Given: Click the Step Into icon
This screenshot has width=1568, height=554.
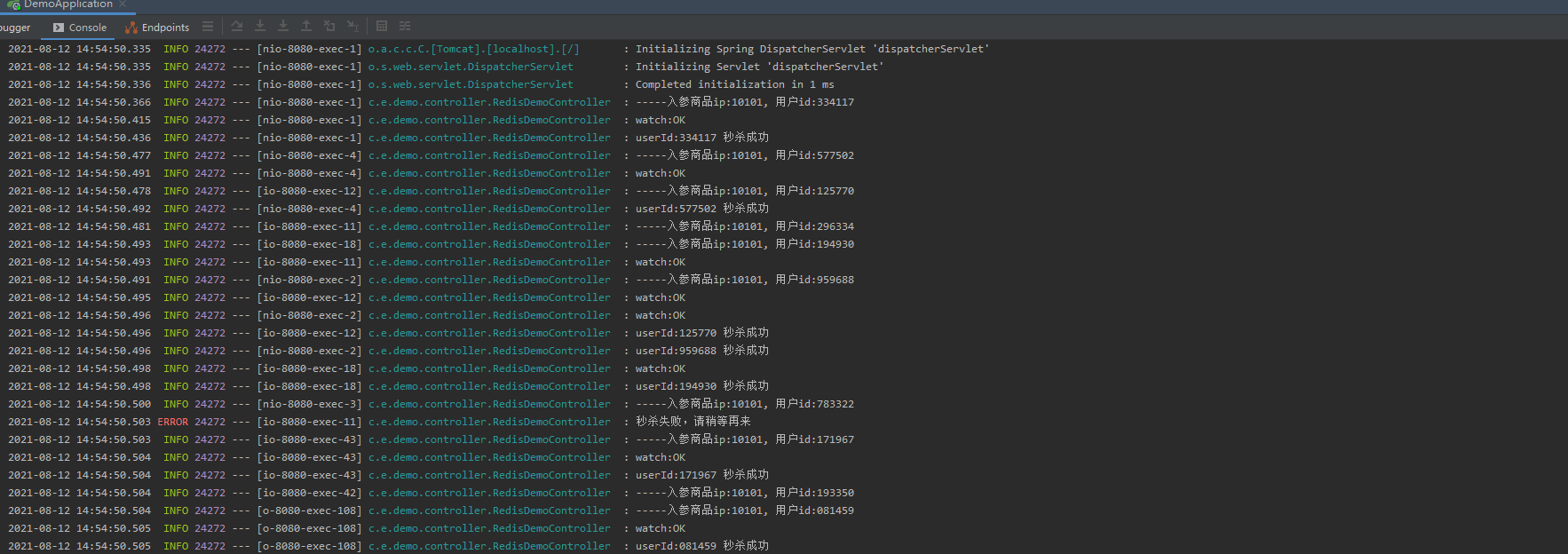Looking at the screenshot, I should (x=260, y=27).
